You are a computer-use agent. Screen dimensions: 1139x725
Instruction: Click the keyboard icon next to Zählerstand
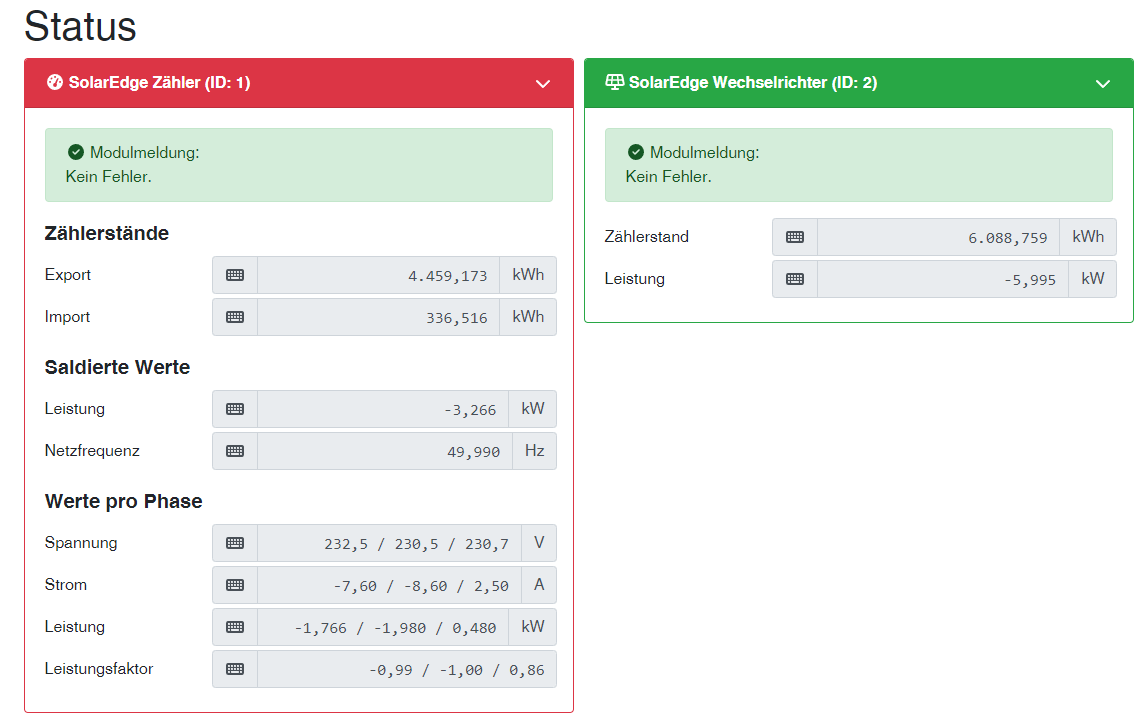click(x=795, y=237)
